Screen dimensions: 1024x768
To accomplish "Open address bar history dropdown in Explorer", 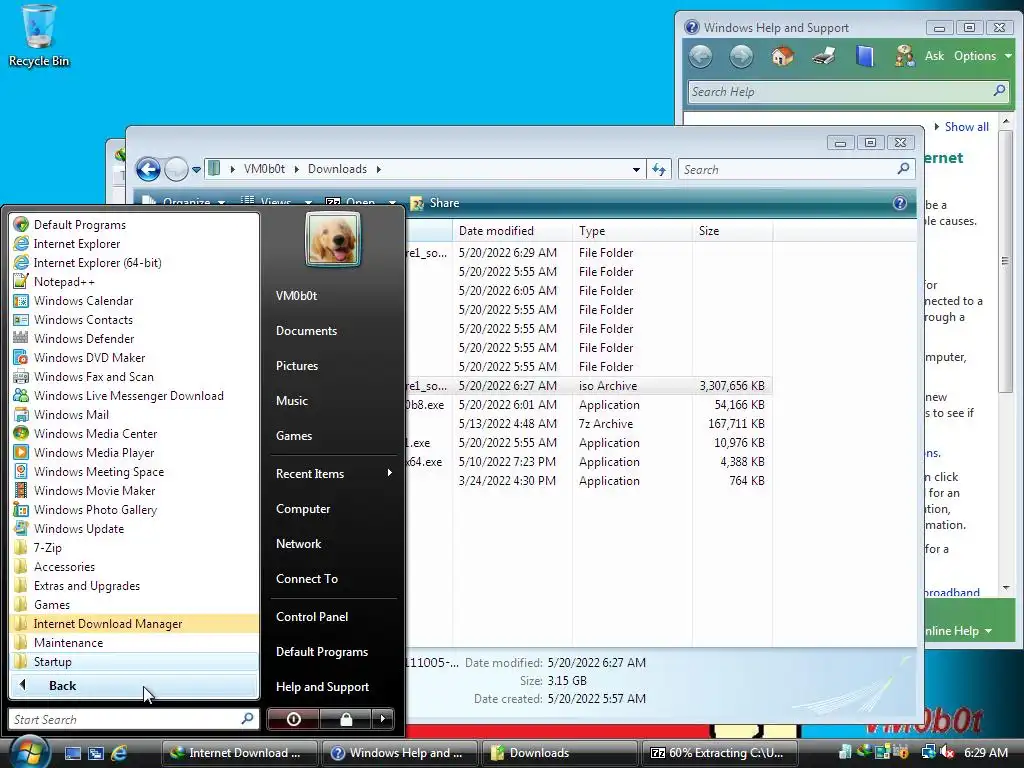I will tap(636, 170).
